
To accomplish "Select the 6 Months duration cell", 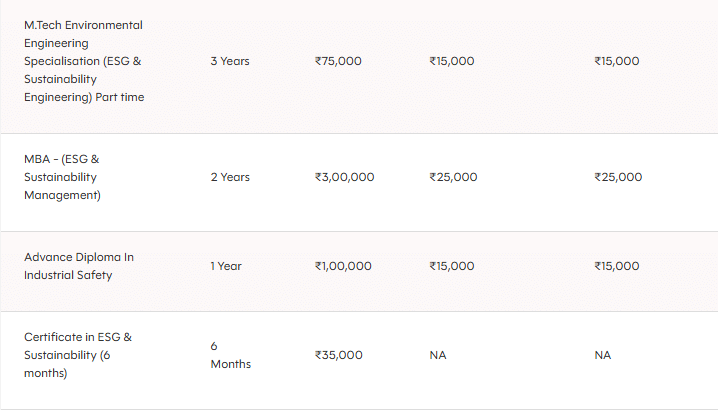I will point(230,355).
